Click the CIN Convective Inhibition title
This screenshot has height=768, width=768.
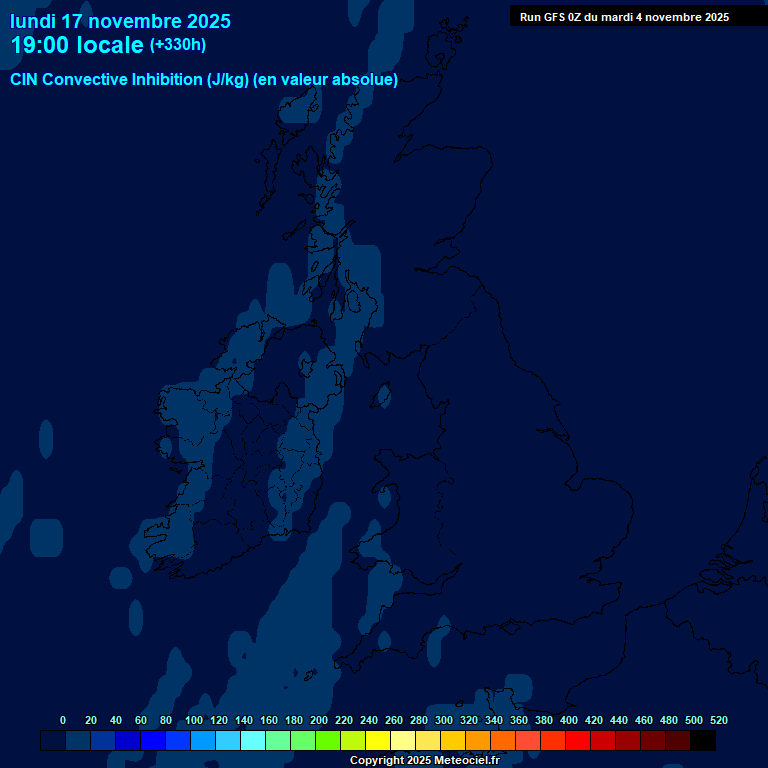[204, 80]
